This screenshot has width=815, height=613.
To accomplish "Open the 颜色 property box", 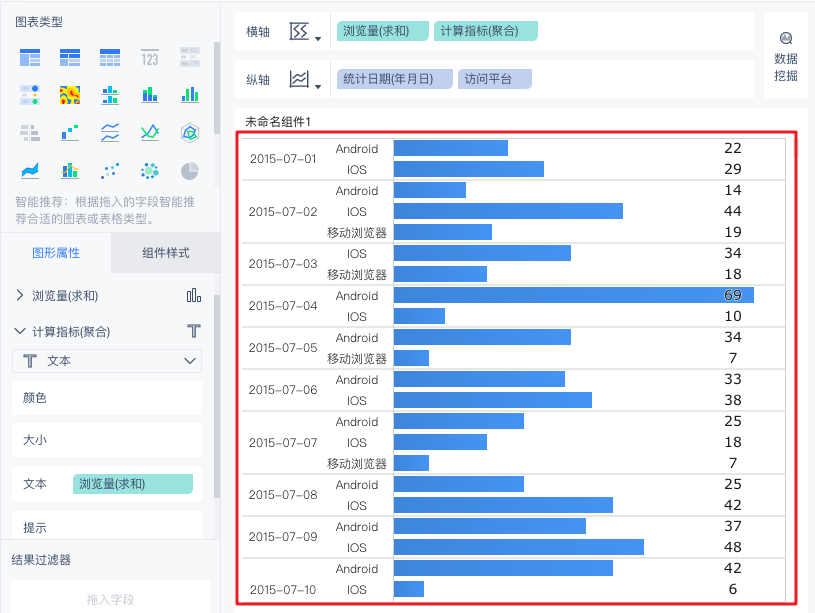I will tap(107, 398).
